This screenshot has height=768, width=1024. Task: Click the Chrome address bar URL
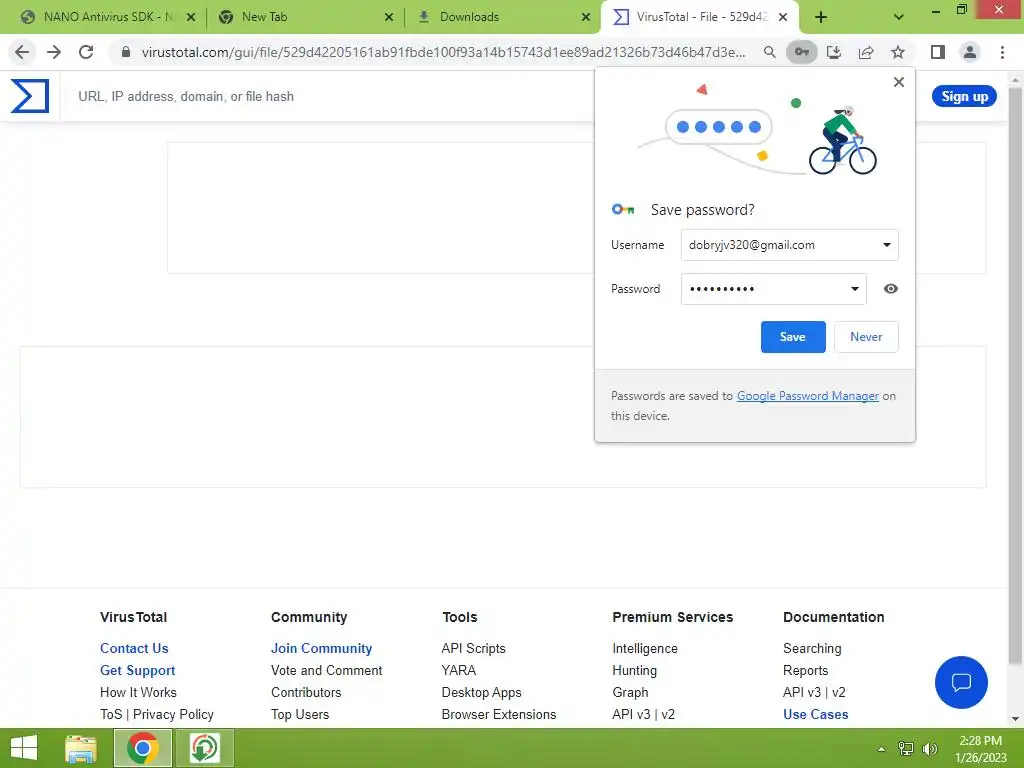click(443, 52)
